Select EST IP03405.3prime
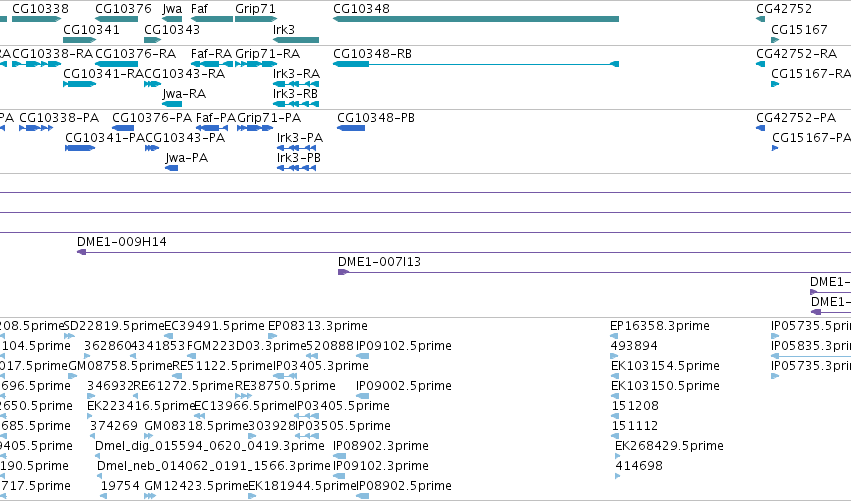This screenshot has width=851, height=501. 321,366
